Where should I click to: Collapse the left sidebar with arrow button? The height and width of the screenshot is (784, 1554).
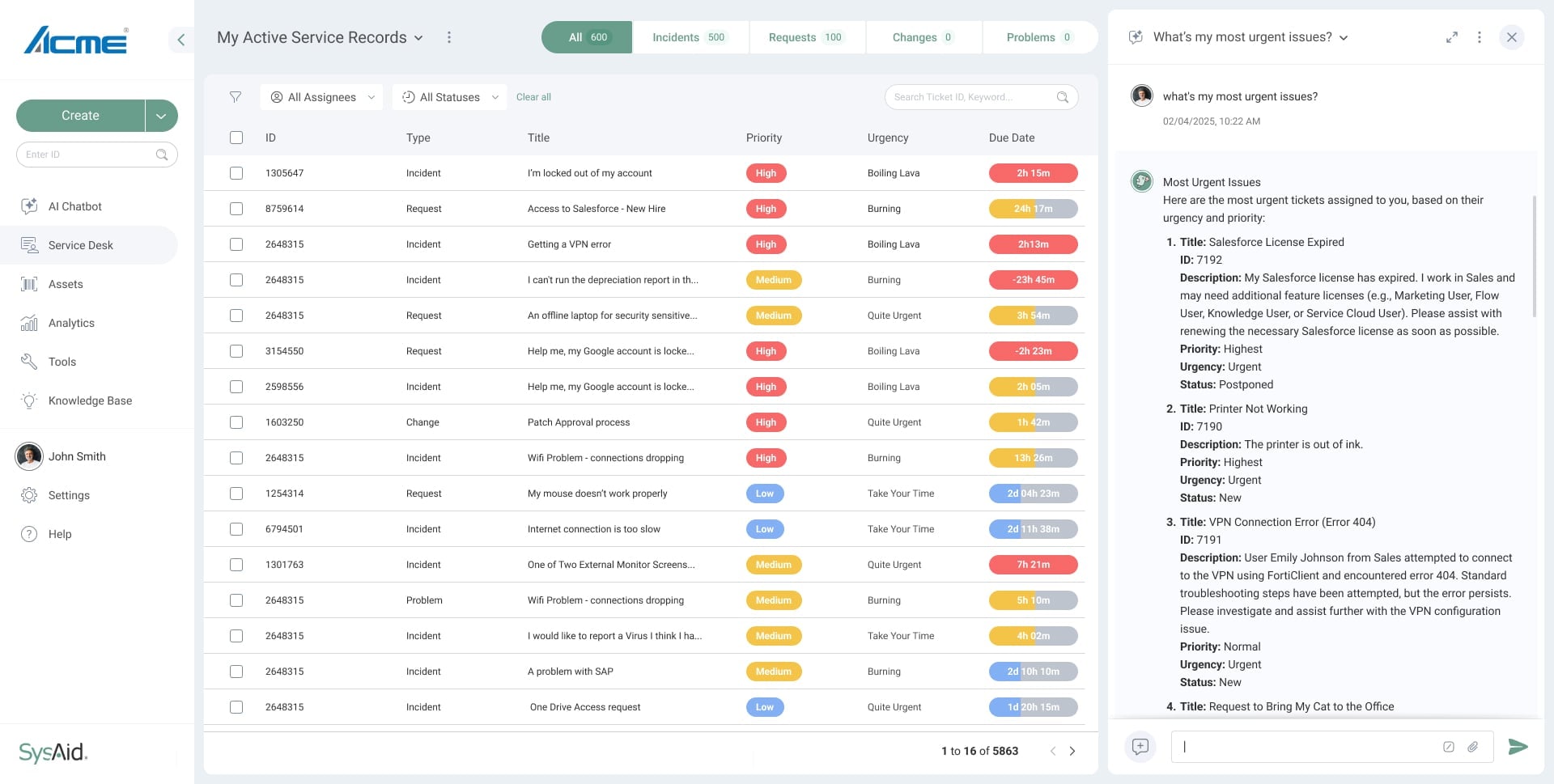tap(180, 40)
